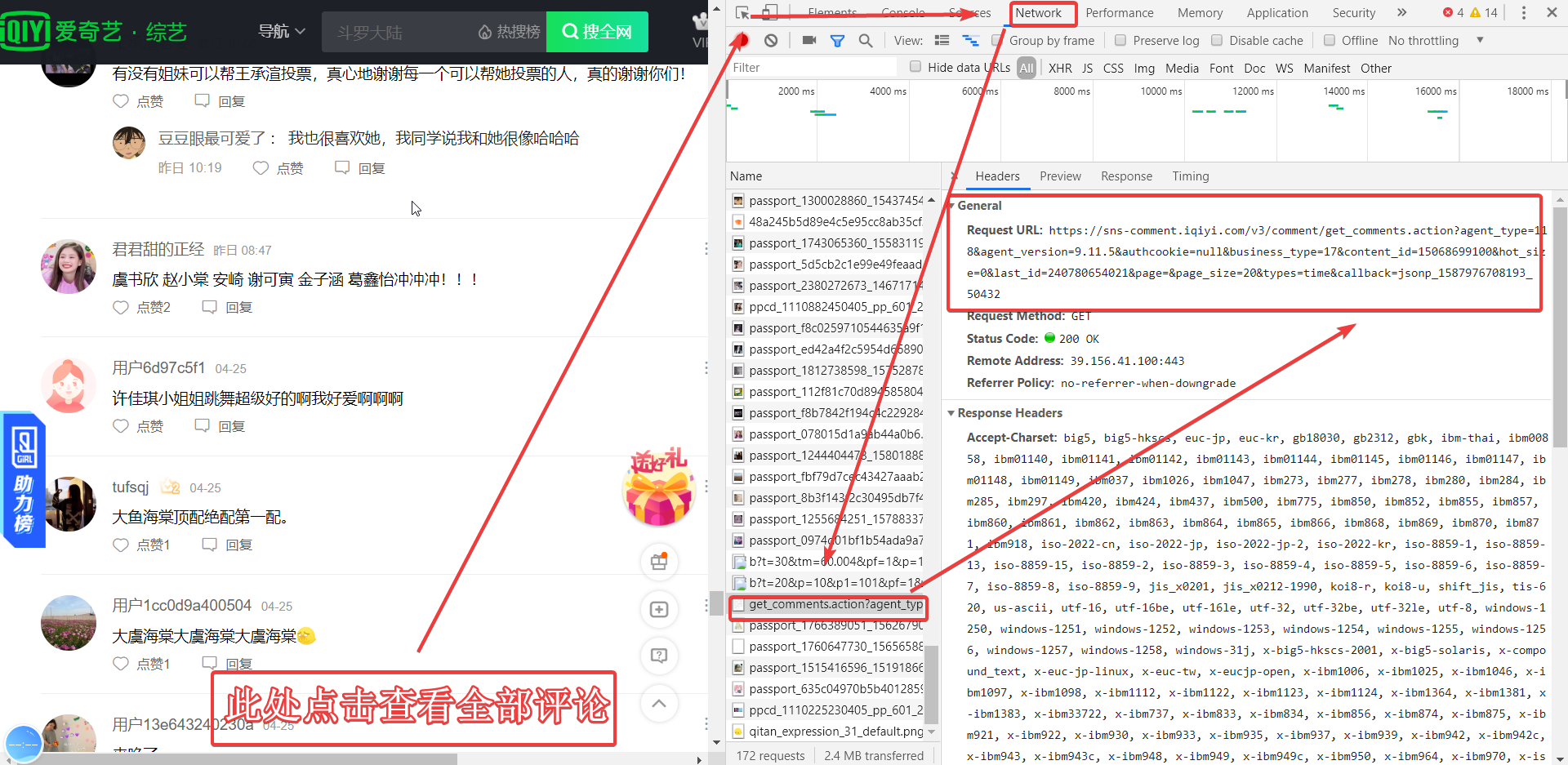Open the DevTools three-dot menu

pyautogui.click(x=1524, y=13)
